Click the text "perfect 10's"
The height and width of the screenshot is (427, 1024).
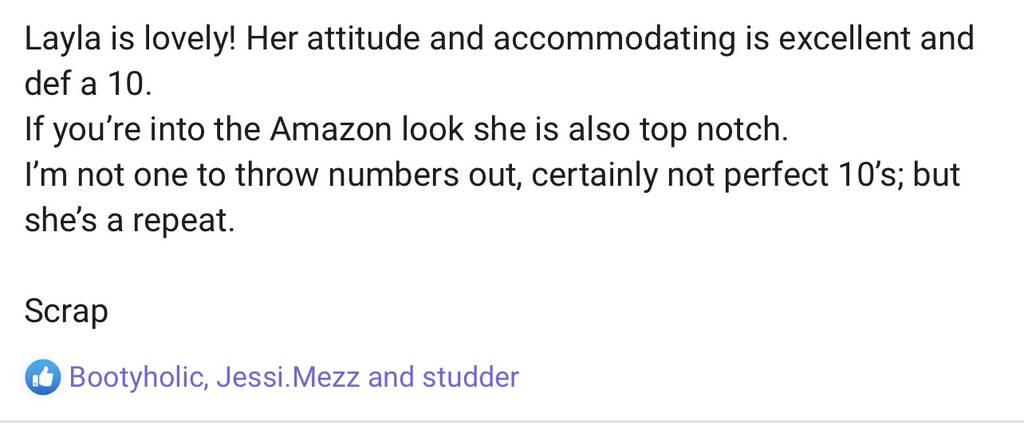796,175
